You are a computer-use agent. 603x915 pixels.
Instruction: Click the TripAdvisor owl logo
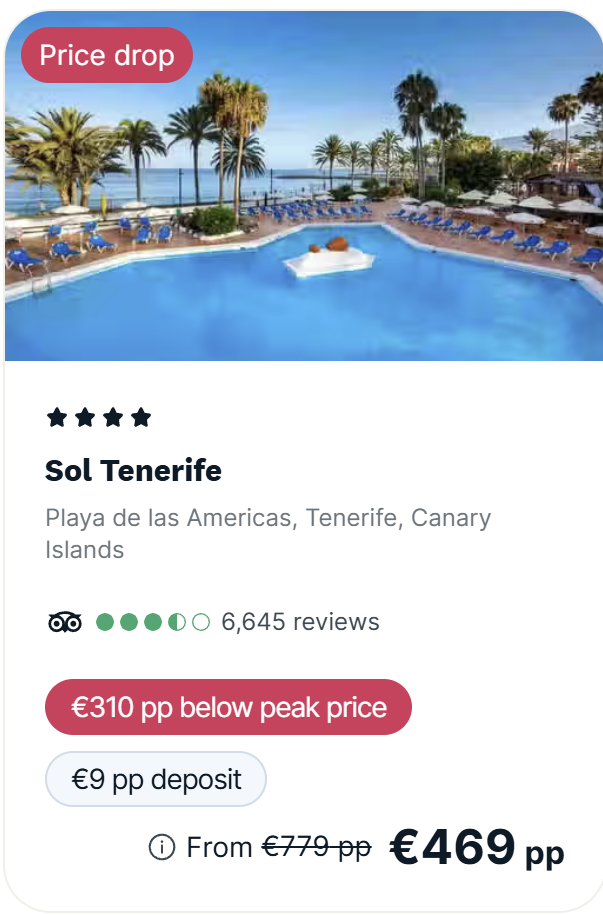pos(65,622)
